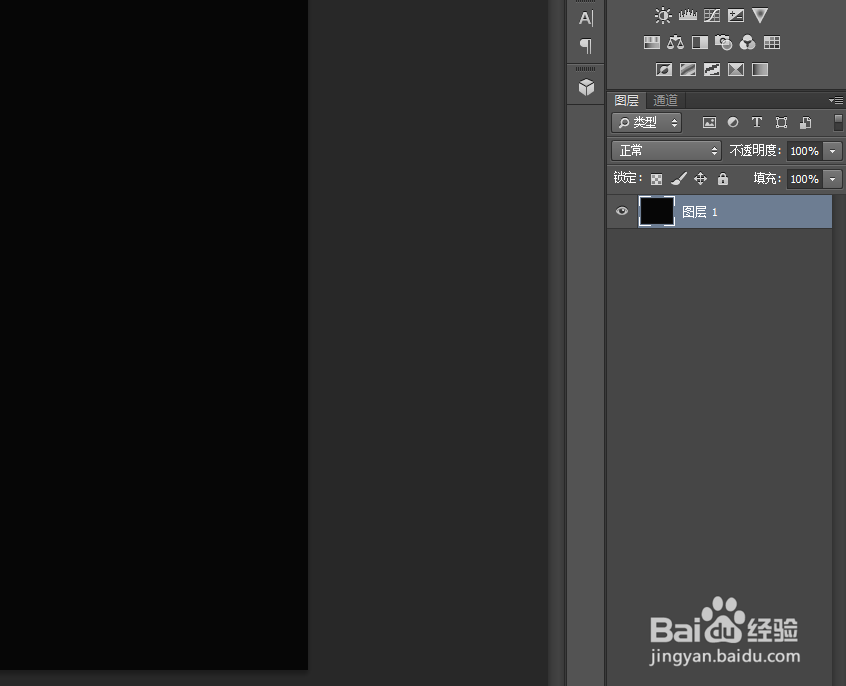Open the 不透明度 slider arrow
Screen dimensions: 846x686
tap(833, 151)
